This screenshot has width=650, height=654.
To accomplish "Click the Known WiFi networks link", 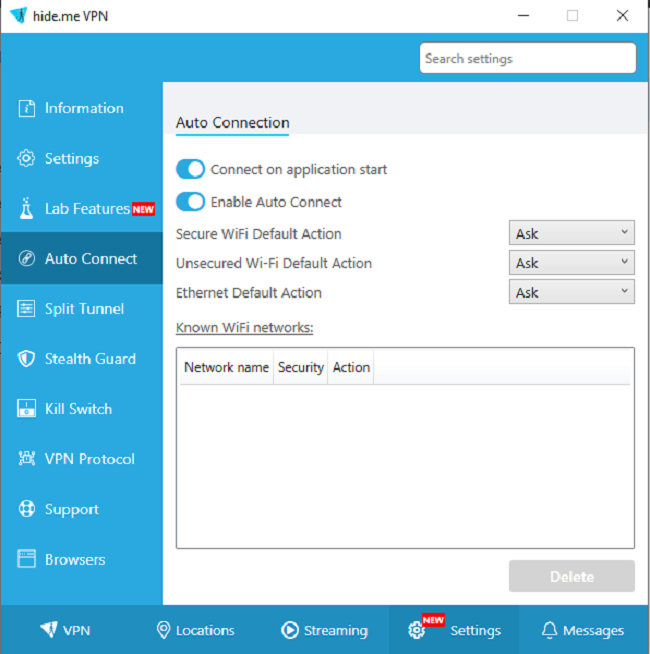I will point(244,327).
